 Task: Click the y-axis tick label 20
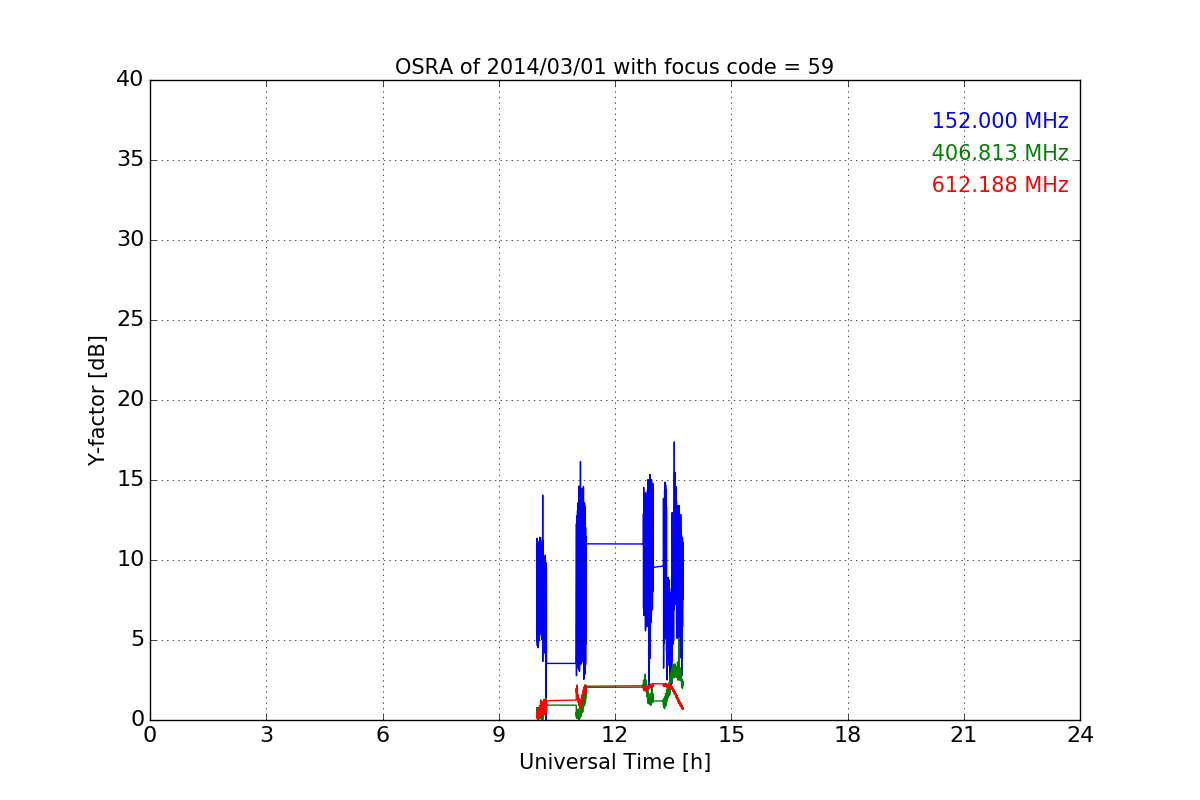(x=130, y=400)
